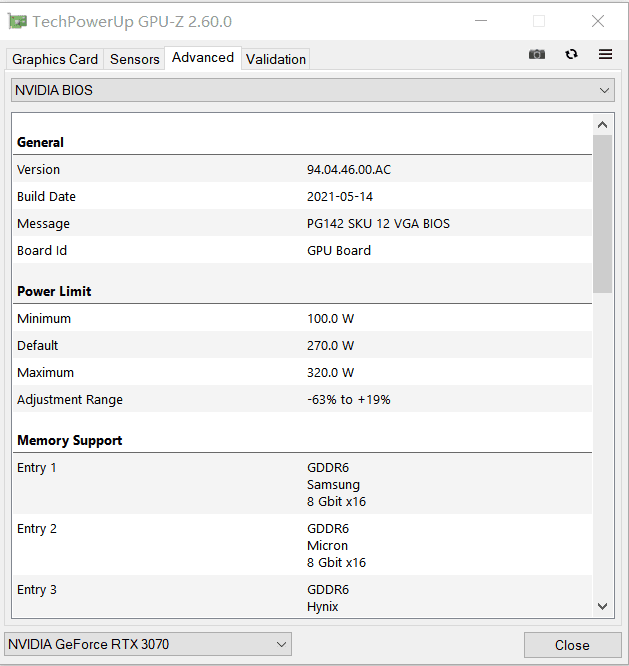
Task: Click the scrollbar up arrow
Action: point(602,125)
